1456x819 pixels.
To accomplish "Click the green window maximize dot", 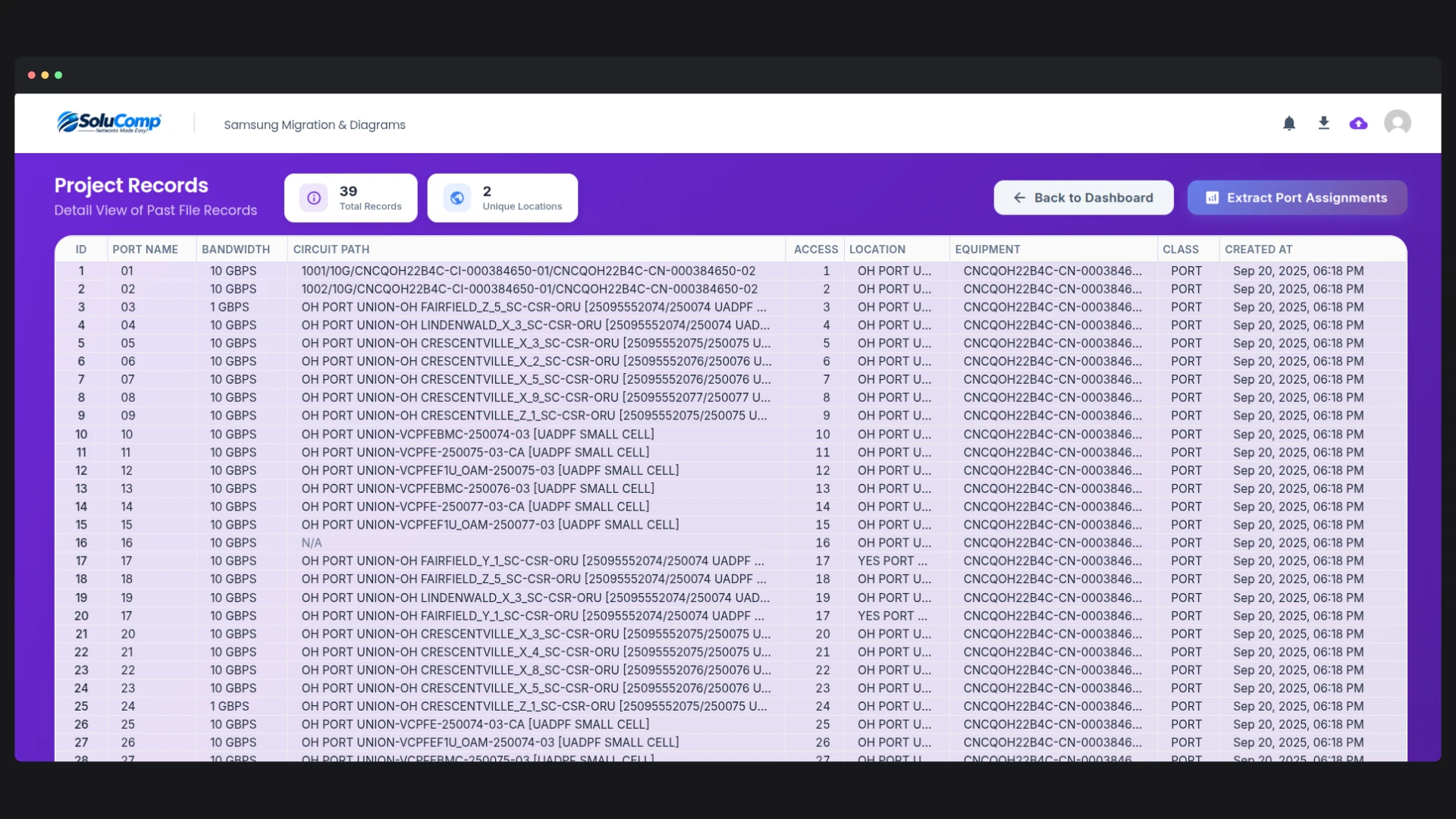I will point(58,75).
